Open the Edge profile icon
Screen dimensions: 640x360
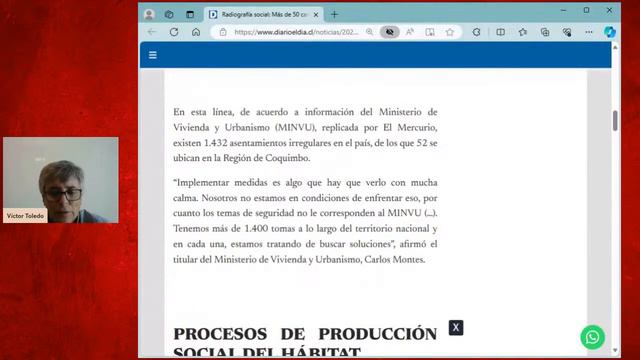(x=149, y=15)
